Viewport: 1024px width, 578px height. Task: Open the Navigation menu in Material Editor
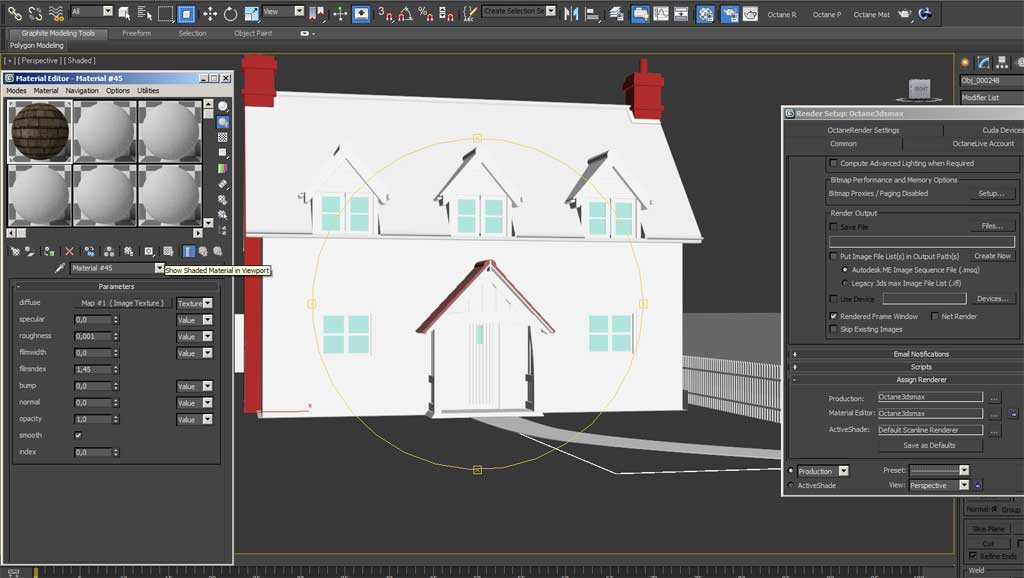point(82,91)
